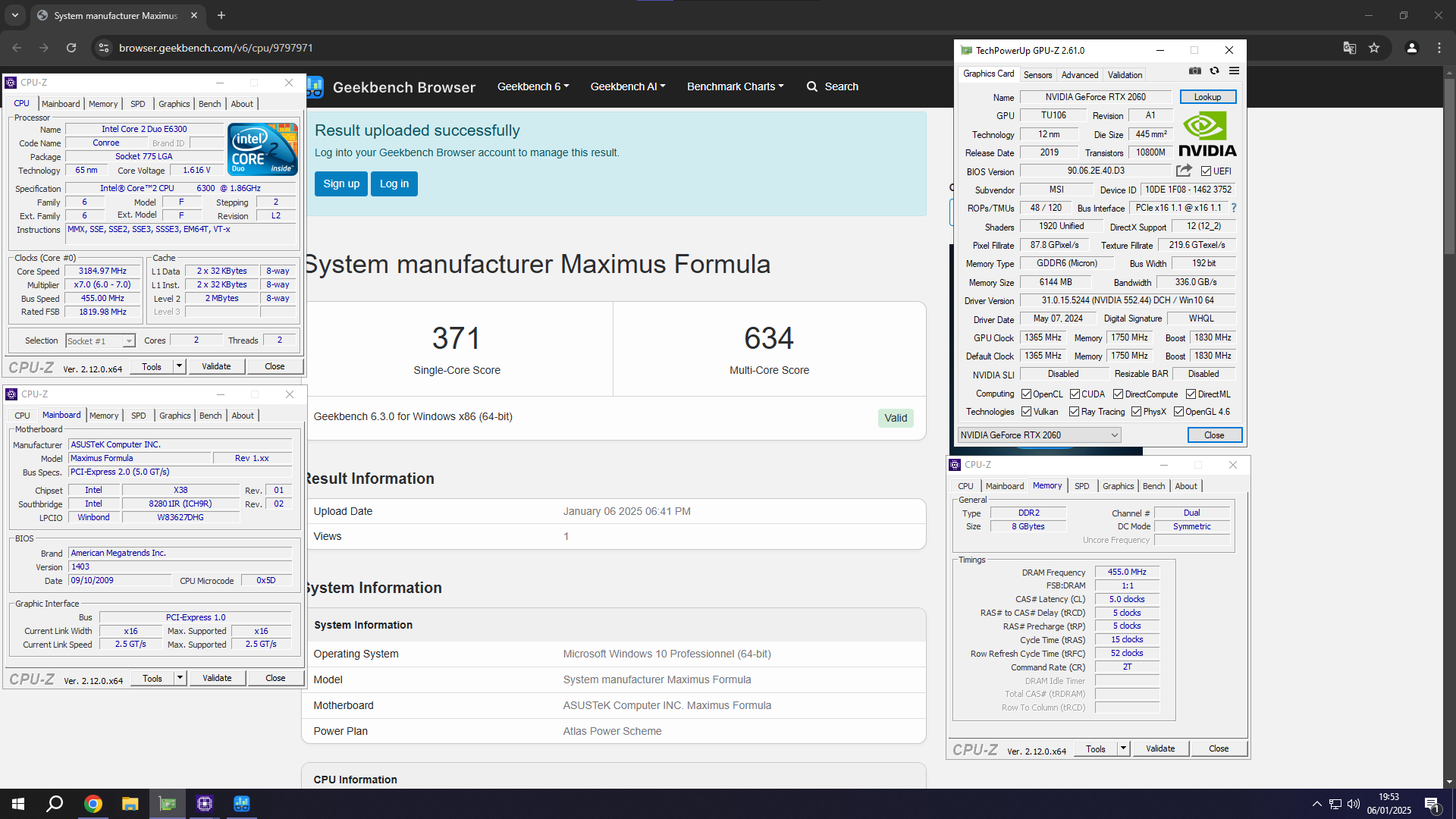
Task: Click the translate page icon in address bar
Action: 1349,48
